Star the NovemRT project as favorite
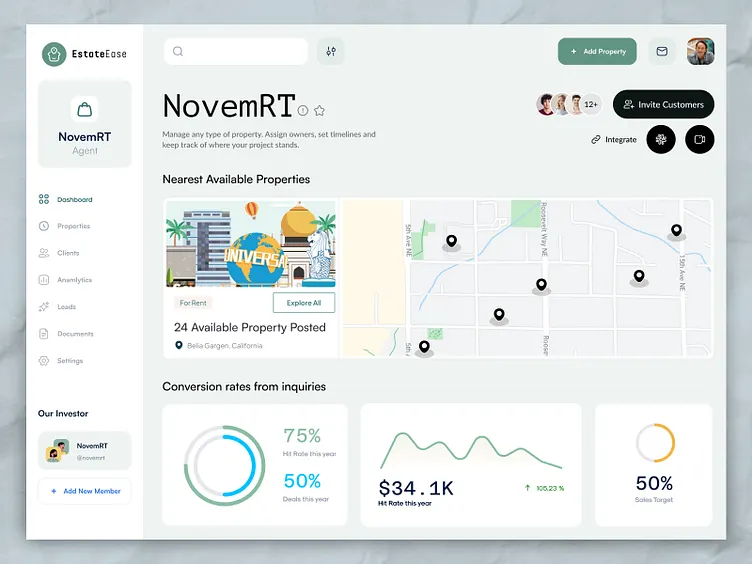 tap(319, 110)
